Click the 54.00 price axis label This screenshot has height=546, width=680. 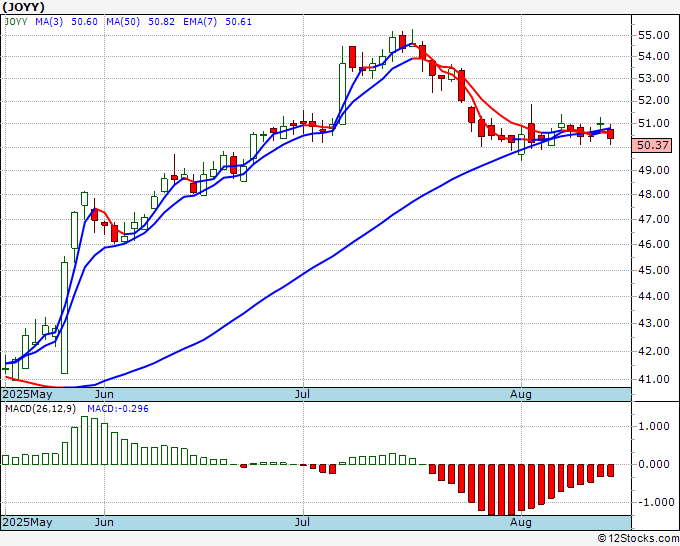654,56
